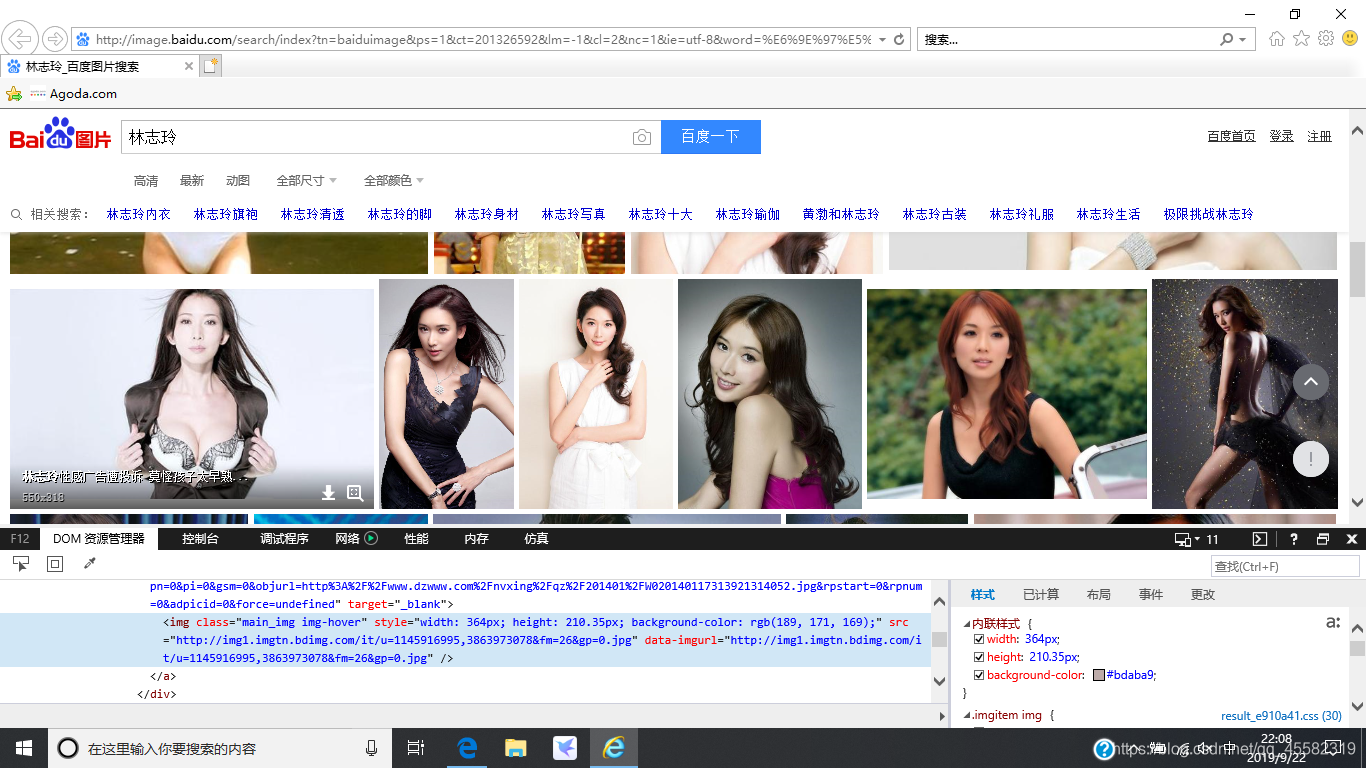Image resolution: width=1366 pixels, height=768 pixels.
Task: Switch to the 调试程序 tab
Action: click(x=285, y=539)
